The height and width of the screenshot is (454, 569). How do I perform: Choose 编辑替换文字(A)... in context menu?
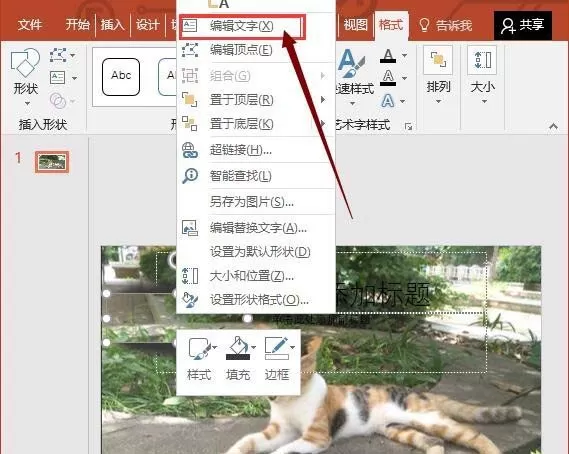coord(255,228)
